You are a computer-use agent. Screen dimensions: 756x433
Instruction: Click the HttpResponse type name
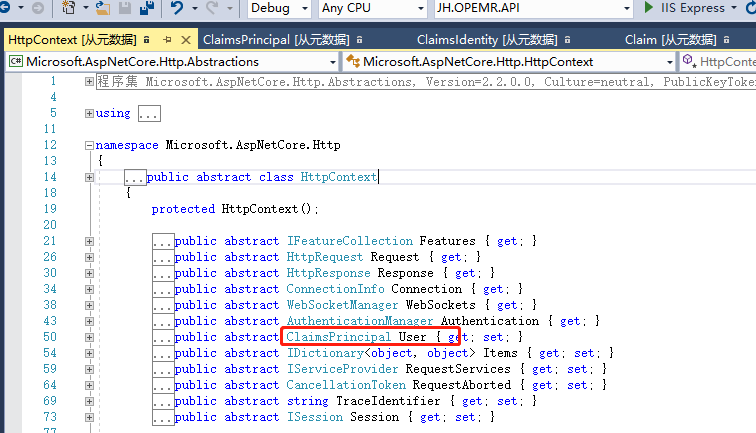[328, 272]
